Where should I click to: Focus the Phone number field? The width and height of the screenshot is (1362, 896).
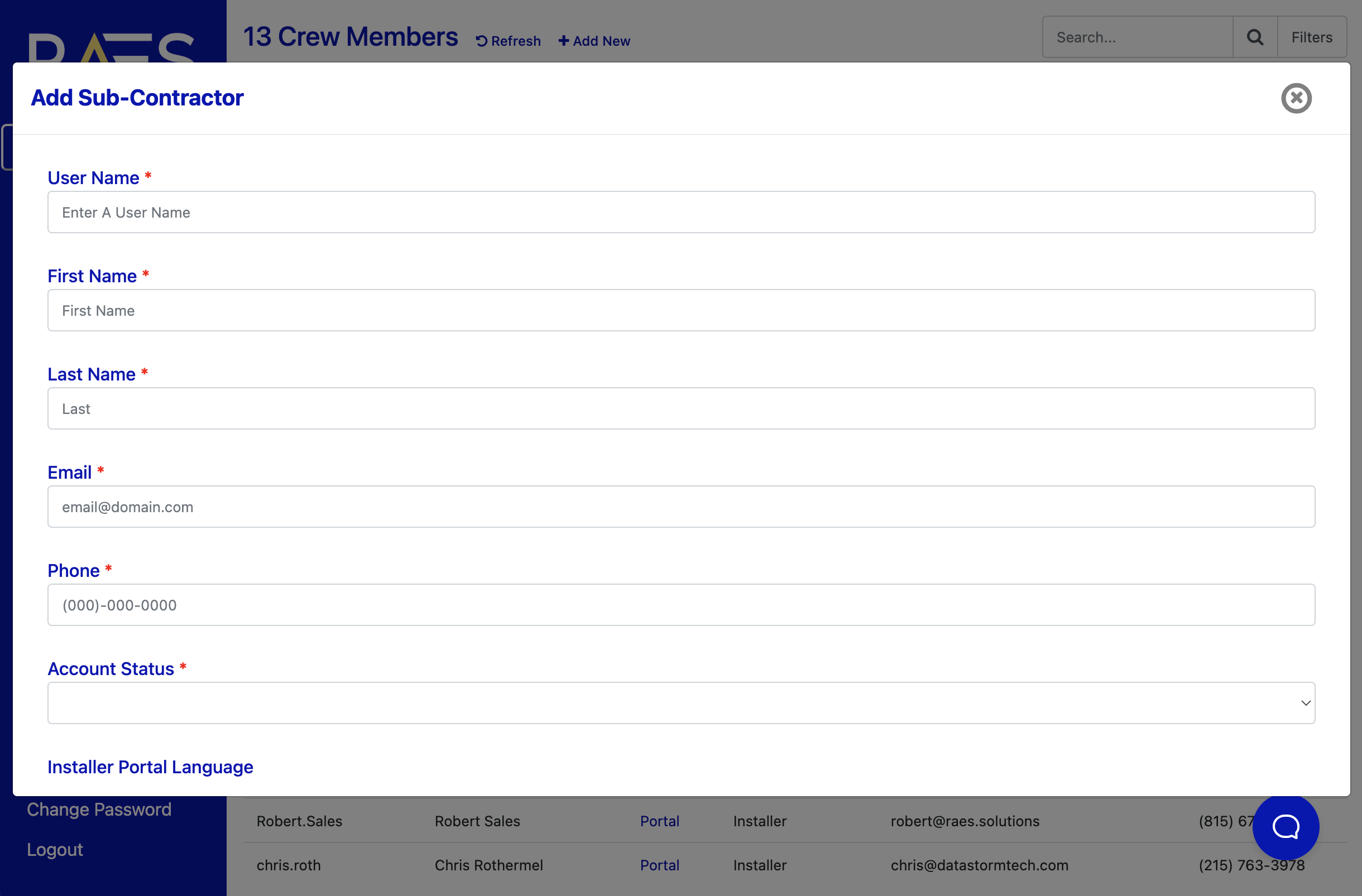(x=680, y=605)
